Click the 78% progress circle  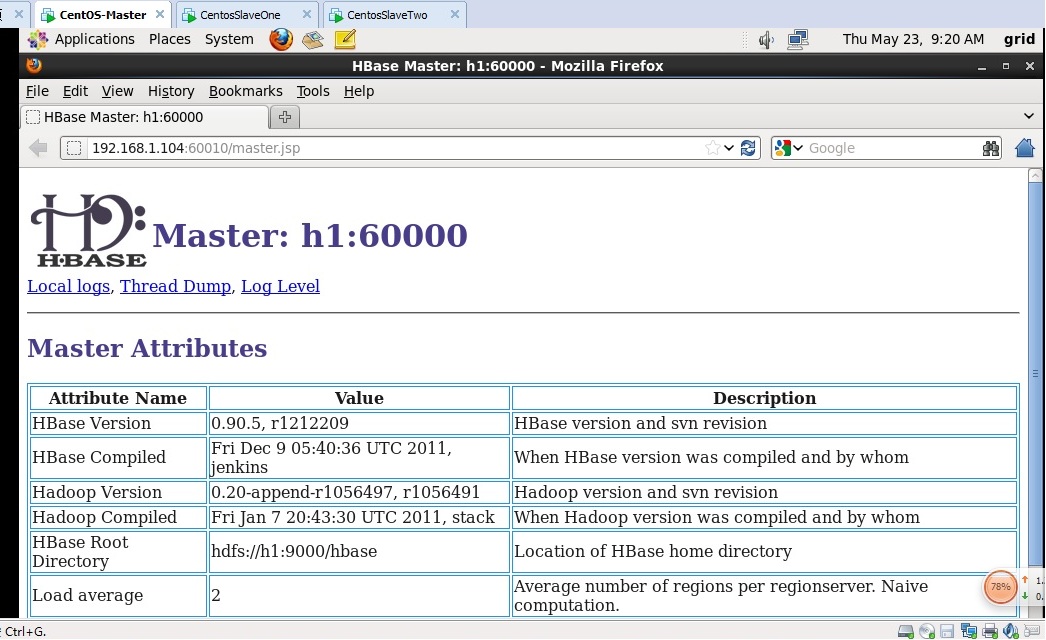pyautogui.click(x=1000, y=588)
